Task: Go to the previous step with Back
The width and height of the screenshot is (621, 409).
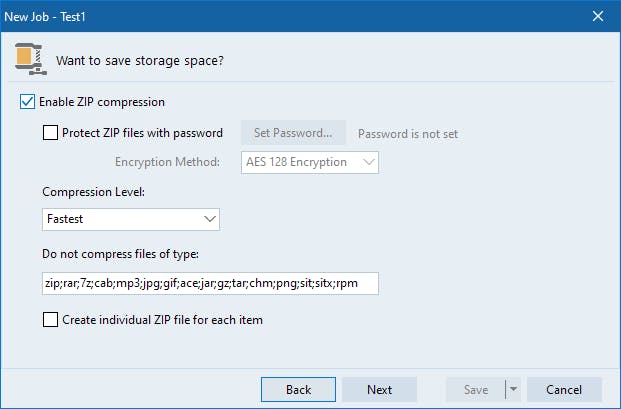Action: 298,390
